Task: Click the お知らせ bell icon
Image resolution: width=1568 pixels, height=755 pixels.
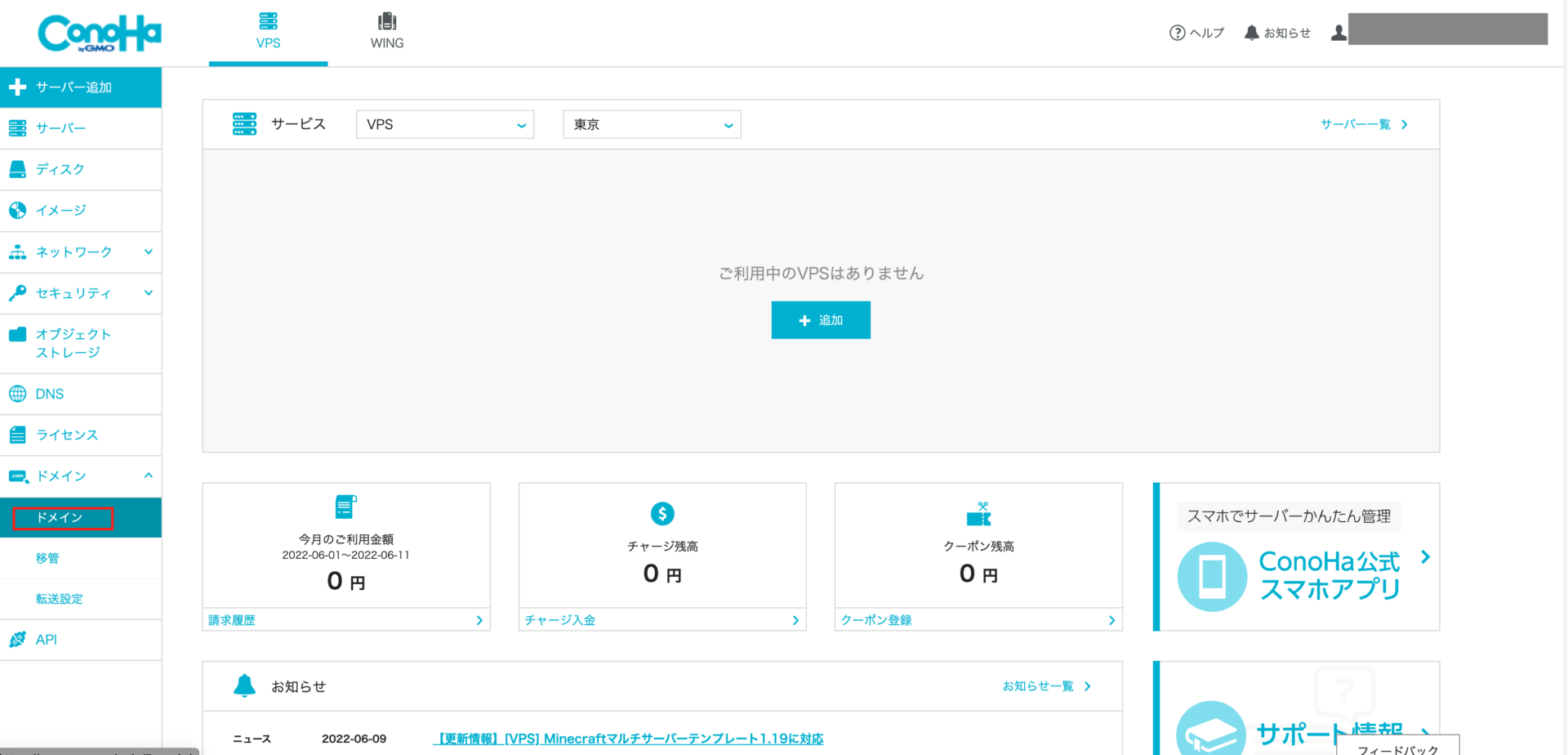Action: pyautogui.click(x=1252, y=31)
